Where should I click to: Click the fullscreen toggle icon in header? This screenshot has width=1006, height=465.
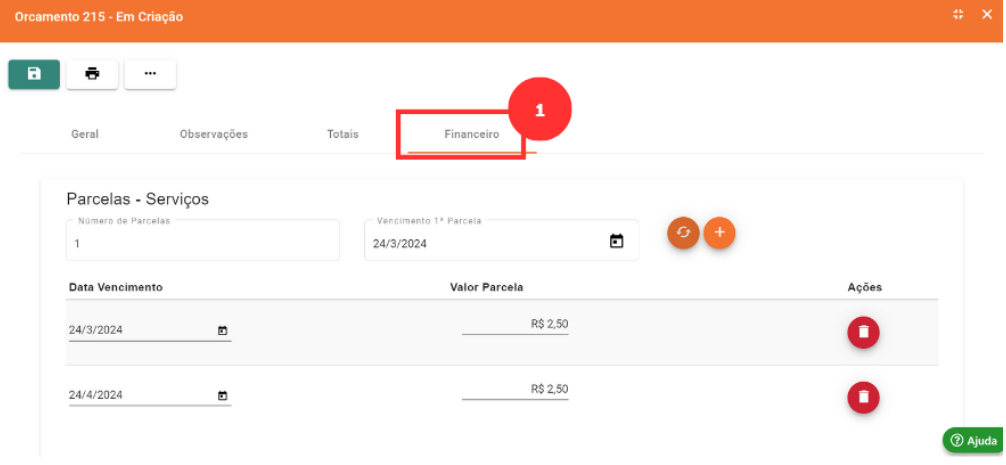click(958, 15)
